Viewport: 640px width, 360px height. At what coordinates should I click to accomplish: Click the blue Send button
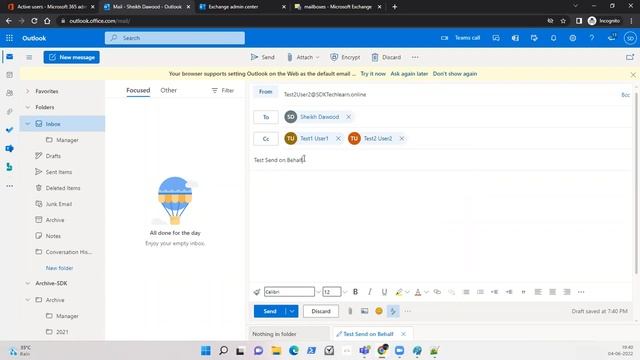[x=270, y=311]
